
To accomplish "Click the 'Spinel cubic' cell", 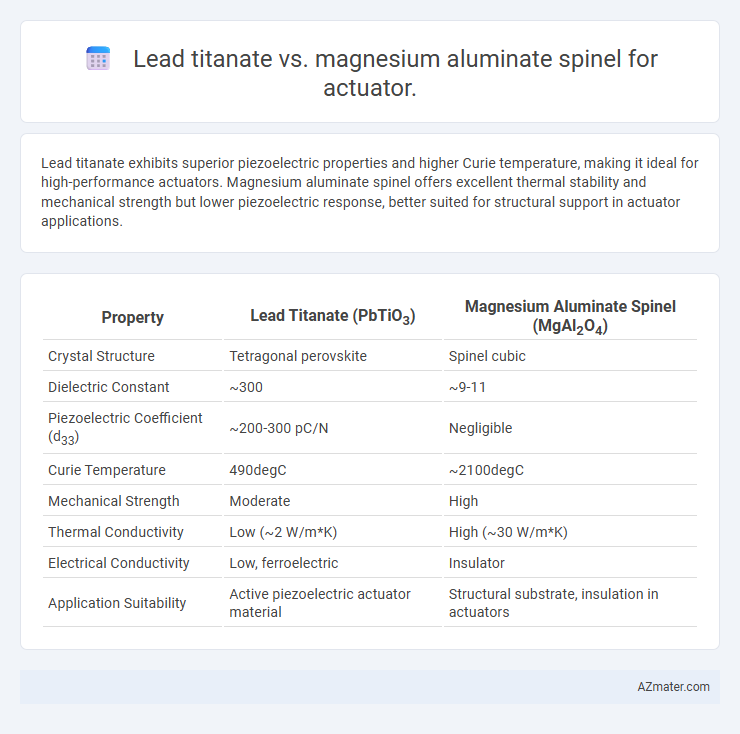I will (x=487, y=356).
